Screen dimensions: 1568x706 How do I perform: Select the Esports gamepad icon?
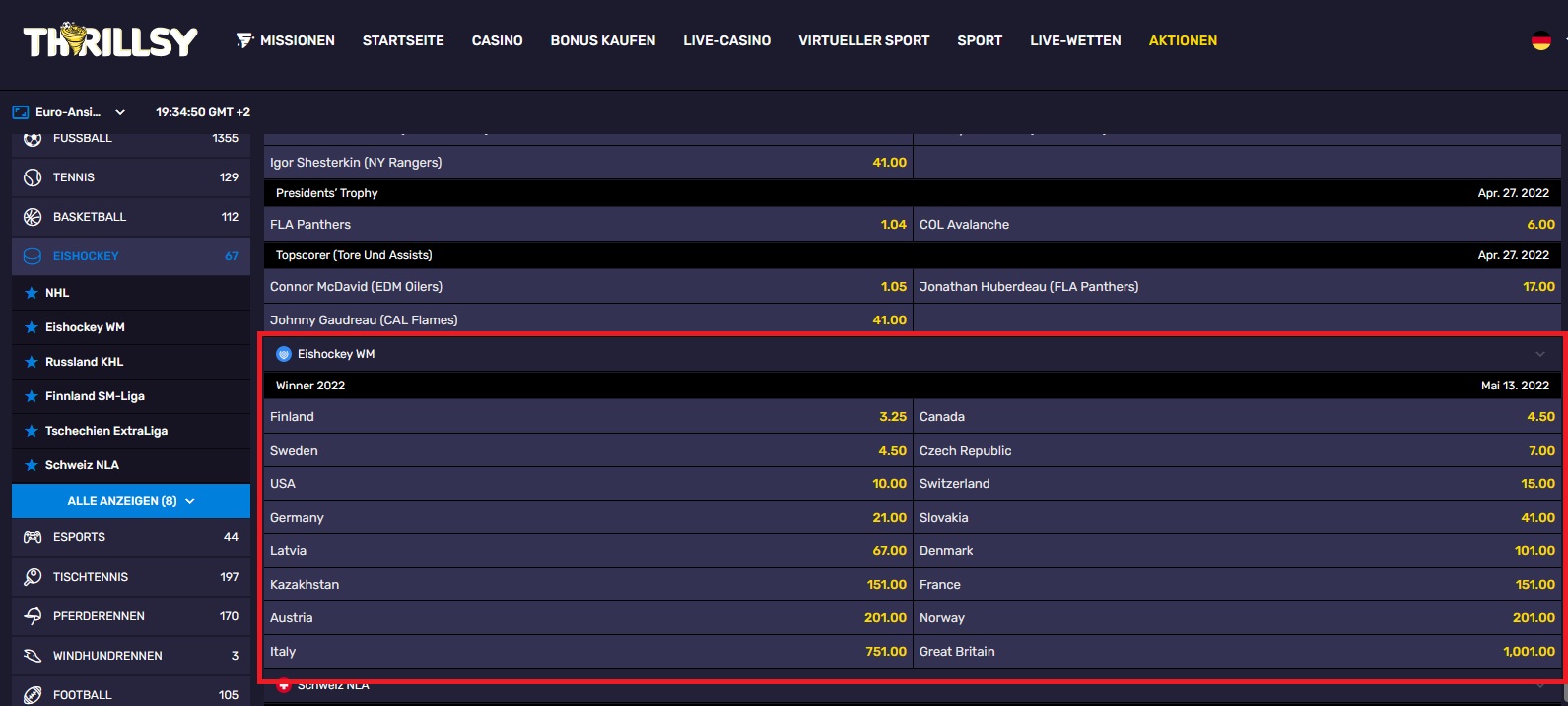[33, 537]
